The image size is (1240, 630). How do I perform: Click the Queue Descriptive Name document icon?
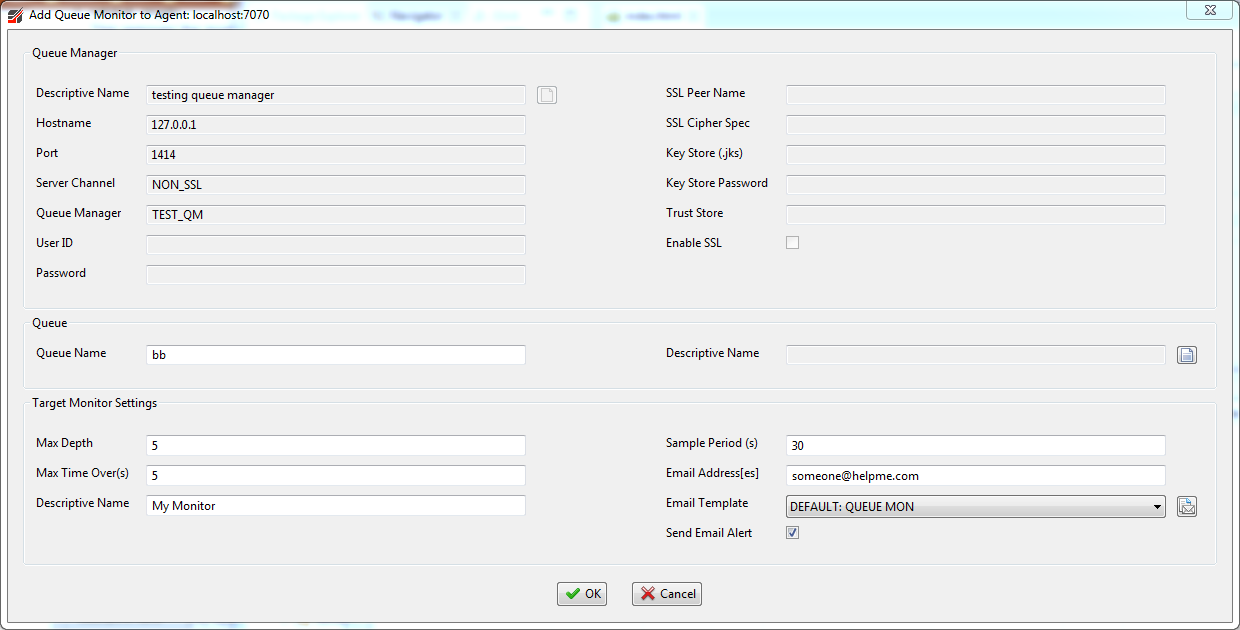click(1186, 355)
